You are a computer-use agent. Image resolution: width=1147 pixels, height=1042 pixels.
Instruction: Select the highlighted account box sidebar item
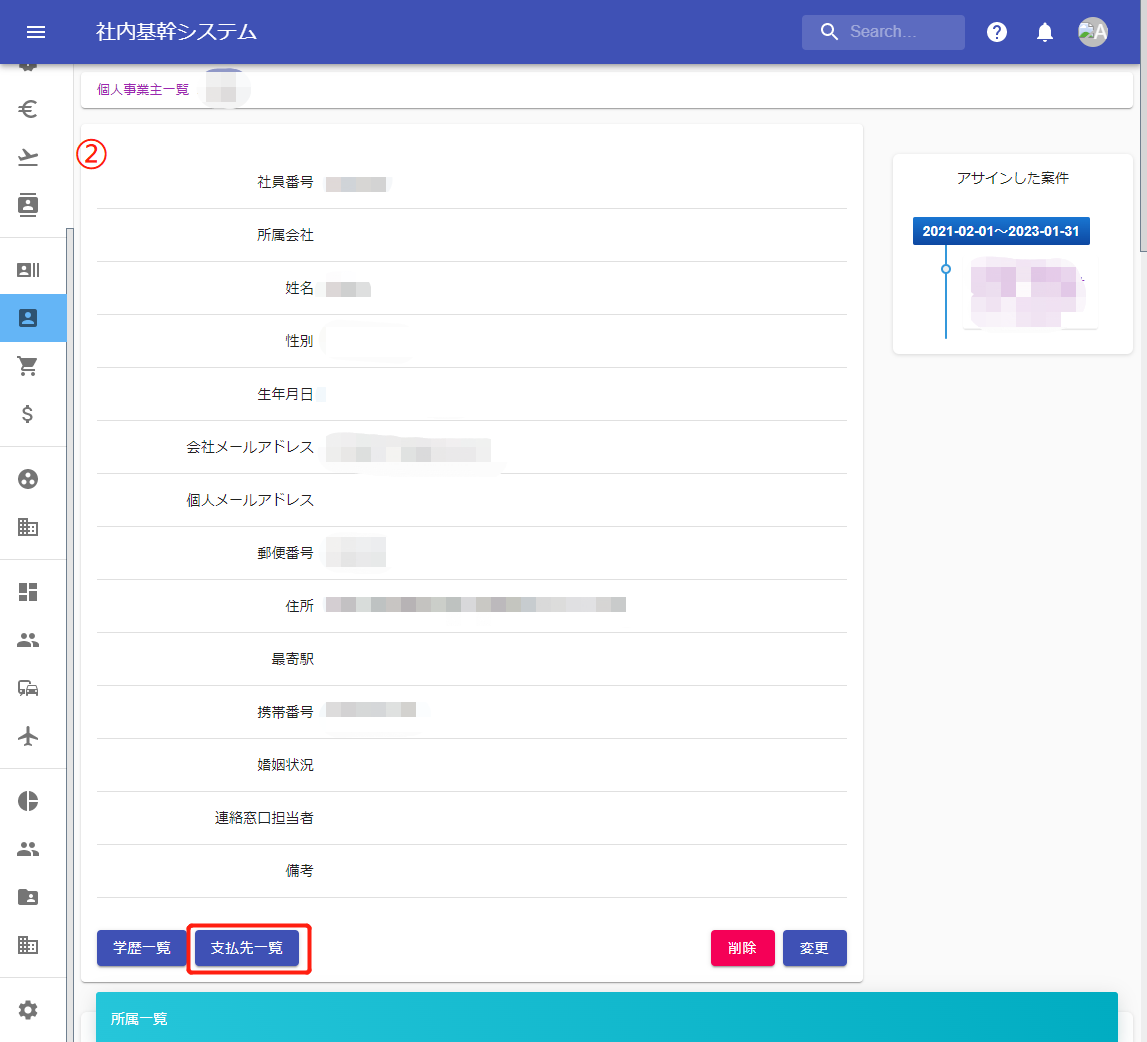pyautogui.click(x=28, y=318)
